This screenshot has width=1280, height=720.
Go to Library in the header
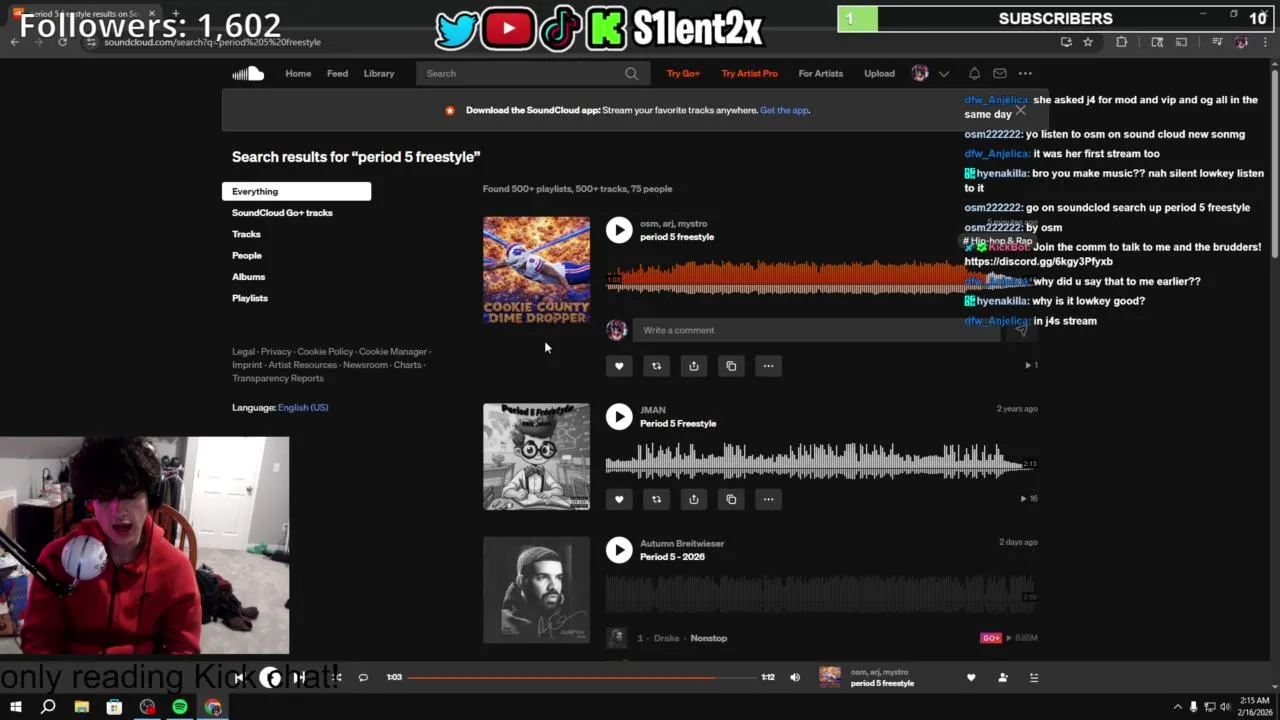[379, 73]
